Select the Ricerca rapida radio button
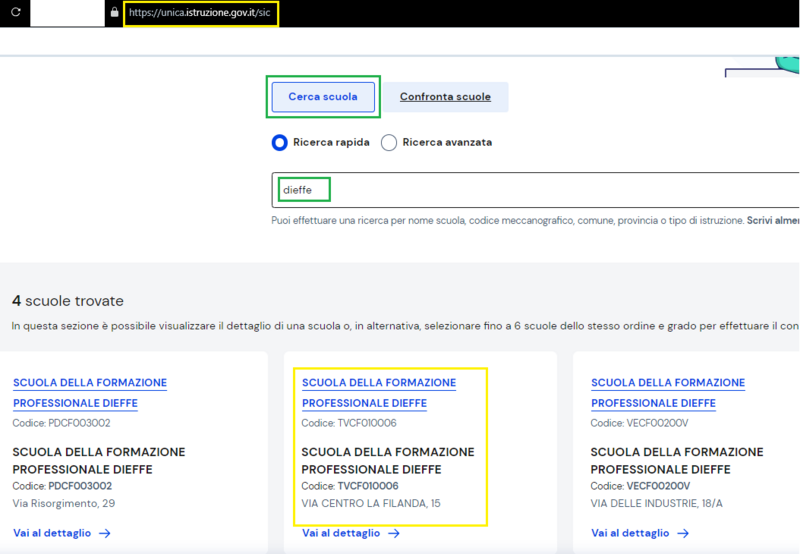Image resolution: width=800 pixels, height=554 pixels. (x=280, y=142)
